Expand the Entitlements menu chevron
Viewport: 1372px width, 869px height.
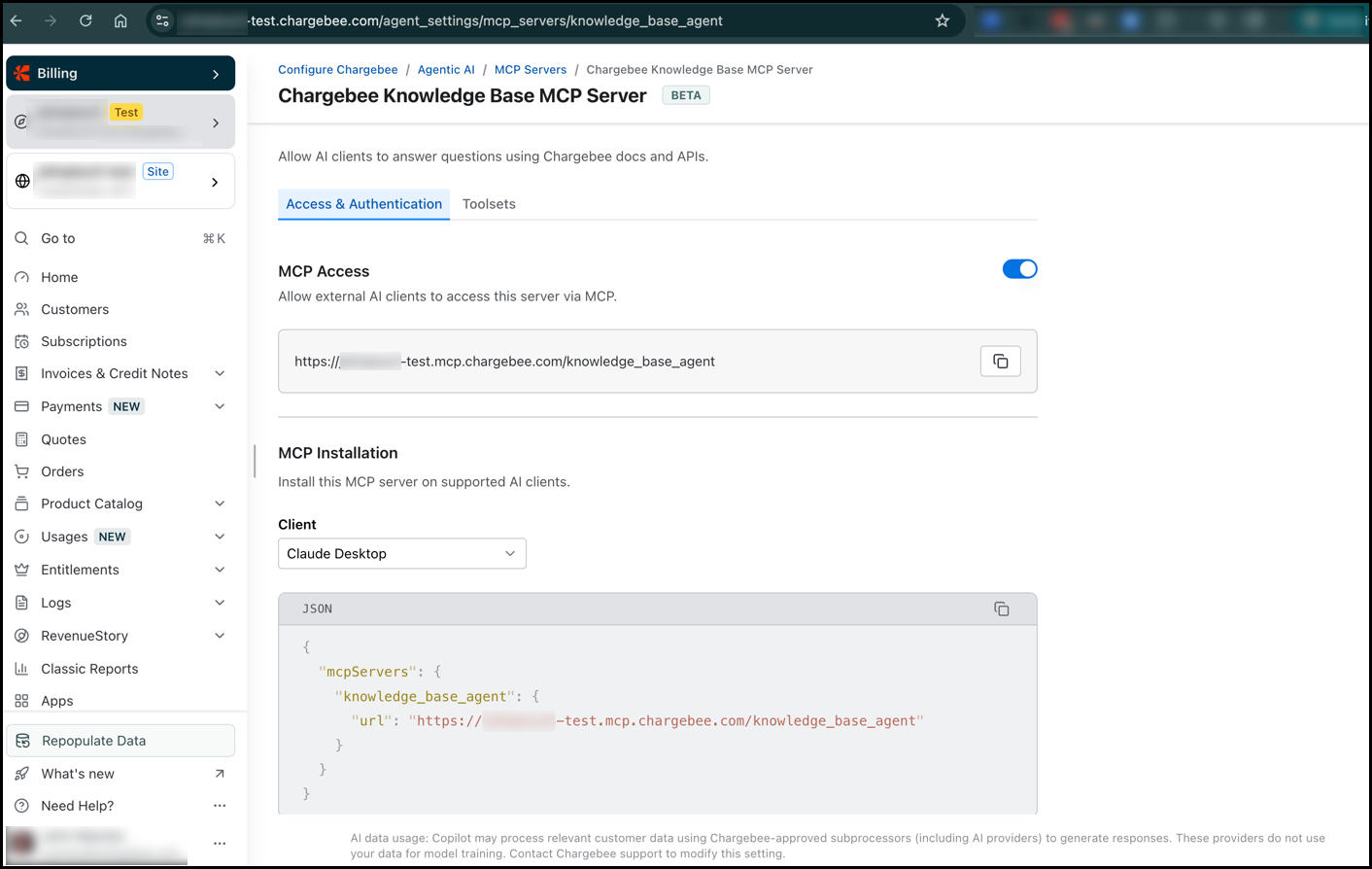(220, 570)
